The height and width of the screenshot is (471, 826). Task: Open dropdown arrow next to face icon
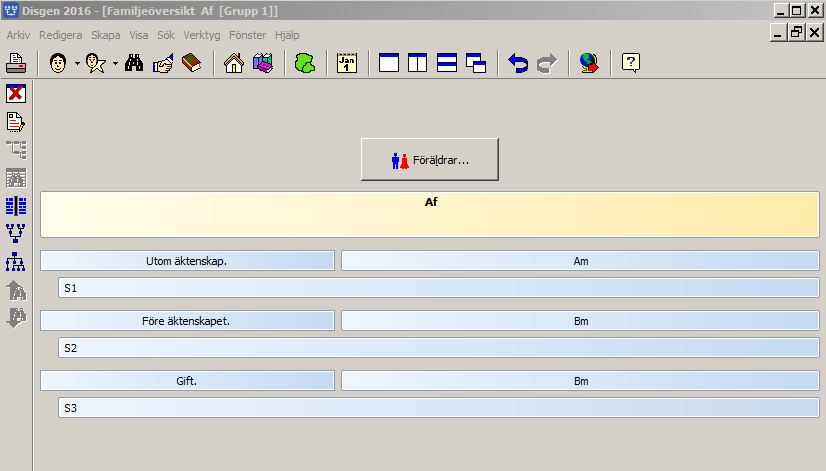pyautogui.click(x=77, y=64)
